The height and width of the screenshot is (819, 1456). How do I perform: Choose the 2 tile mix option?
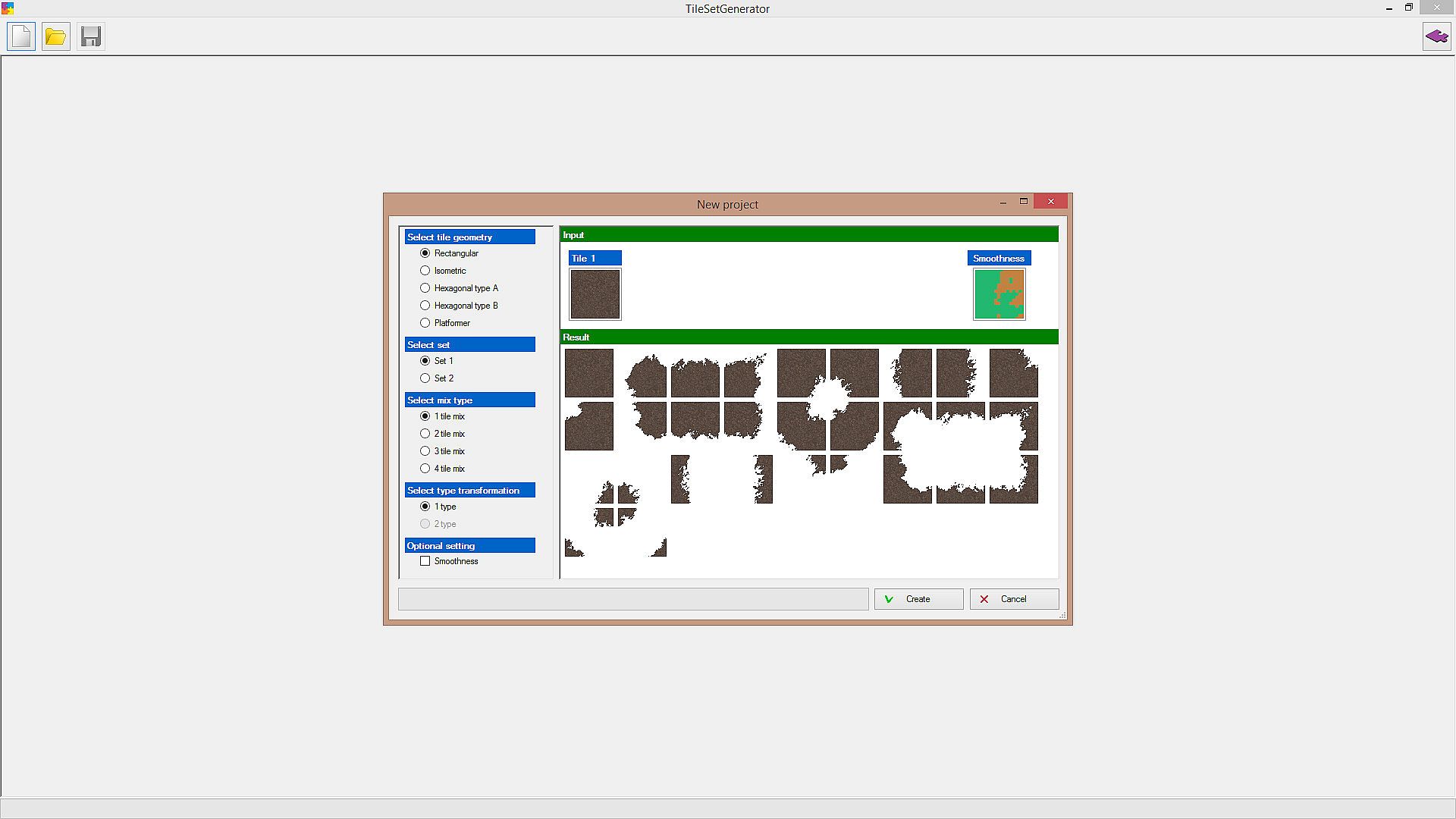(x=425, y=434)
